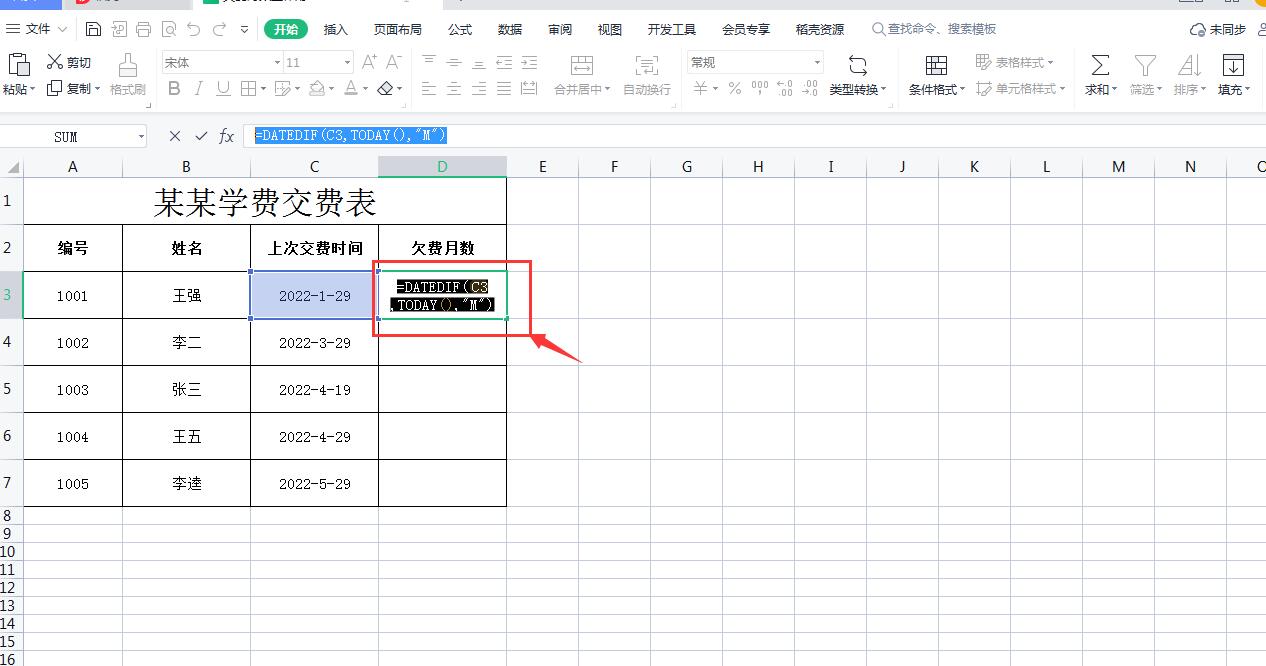Click the Save icon in quick access bar
Viewport: 1266px width, 666px height.
point(93,30)
